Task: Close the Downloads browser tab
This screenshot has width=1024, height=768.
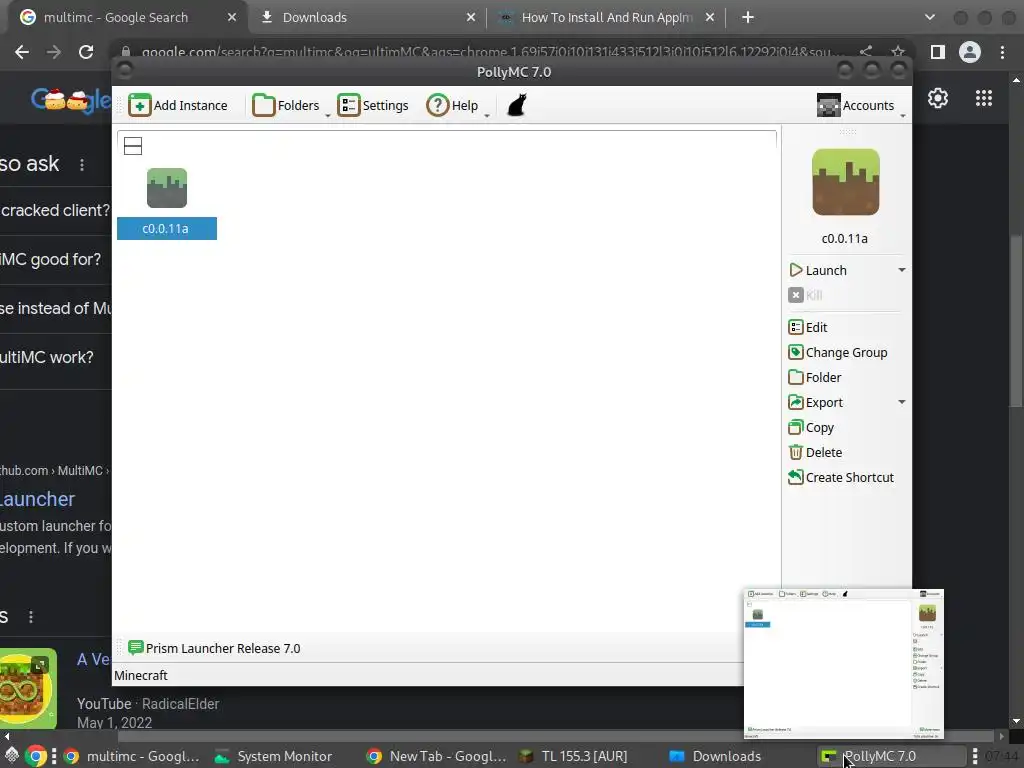Action: (x=471, y=18)
